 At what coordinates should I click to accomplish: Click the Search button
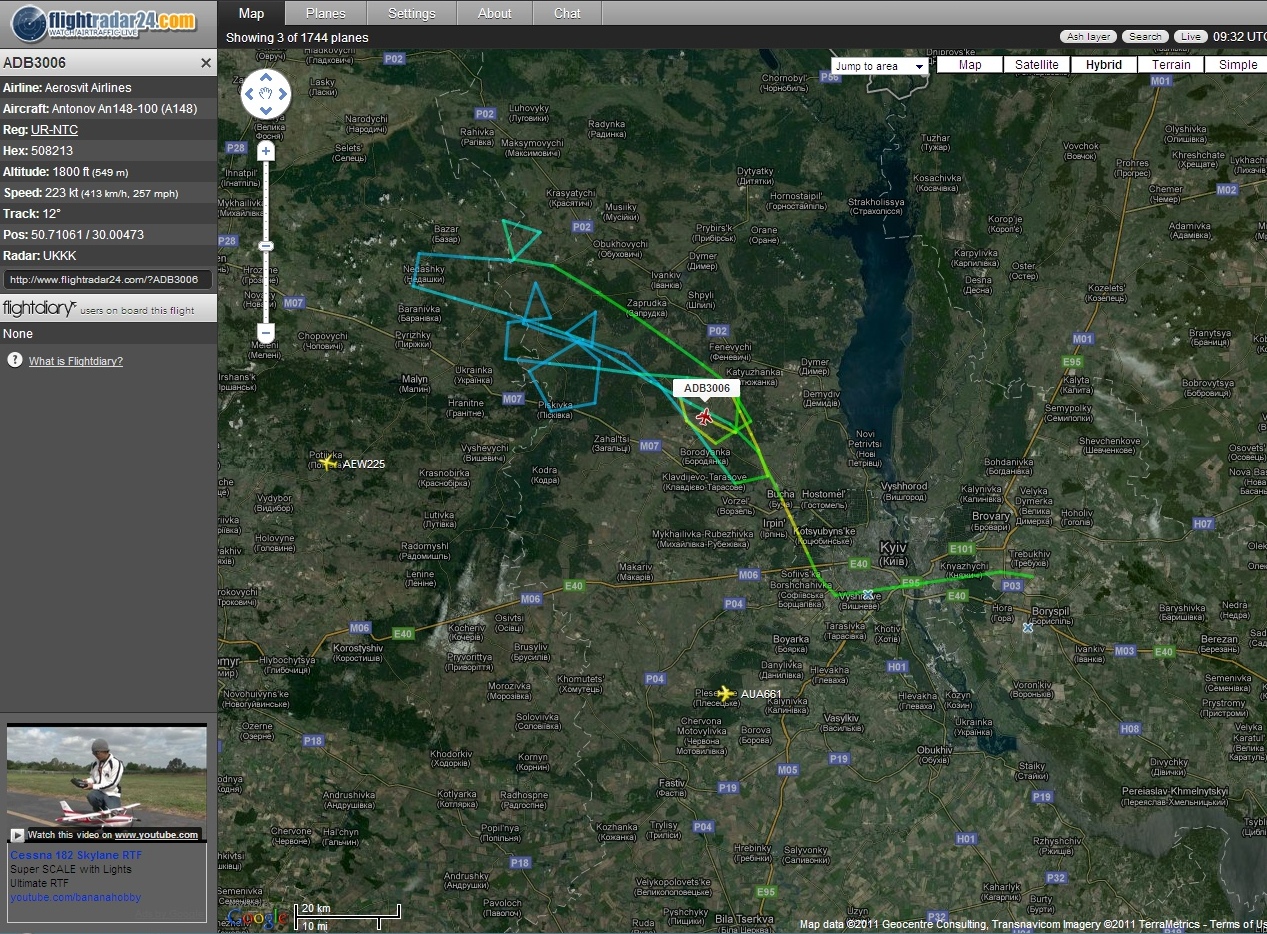click(1145, 37)
